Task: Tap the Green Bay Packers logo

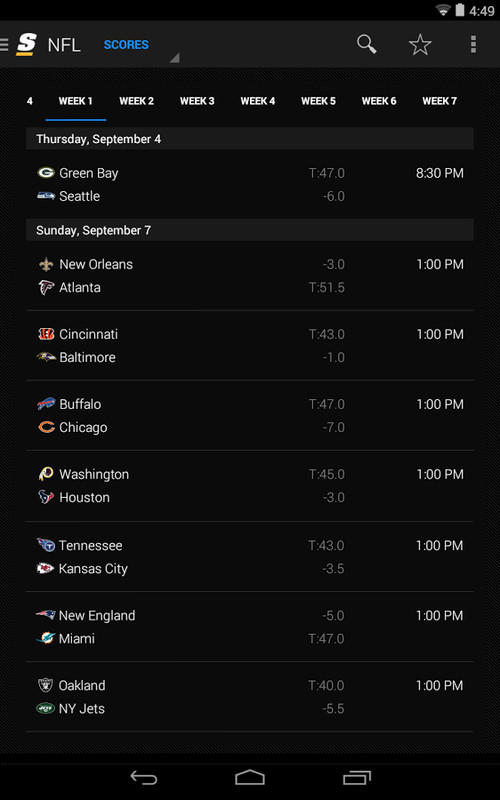Action: click(46, 173)
